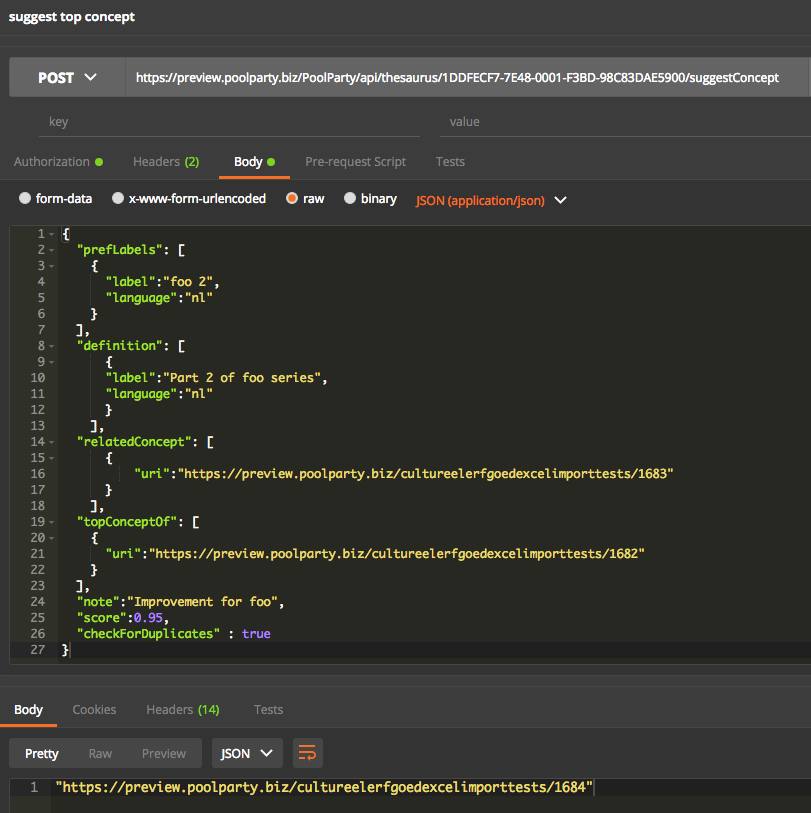Open the JSON (application/json) content type dropdown
The height and width of the screenshot is (813, 811).
(x=491, y=200)
